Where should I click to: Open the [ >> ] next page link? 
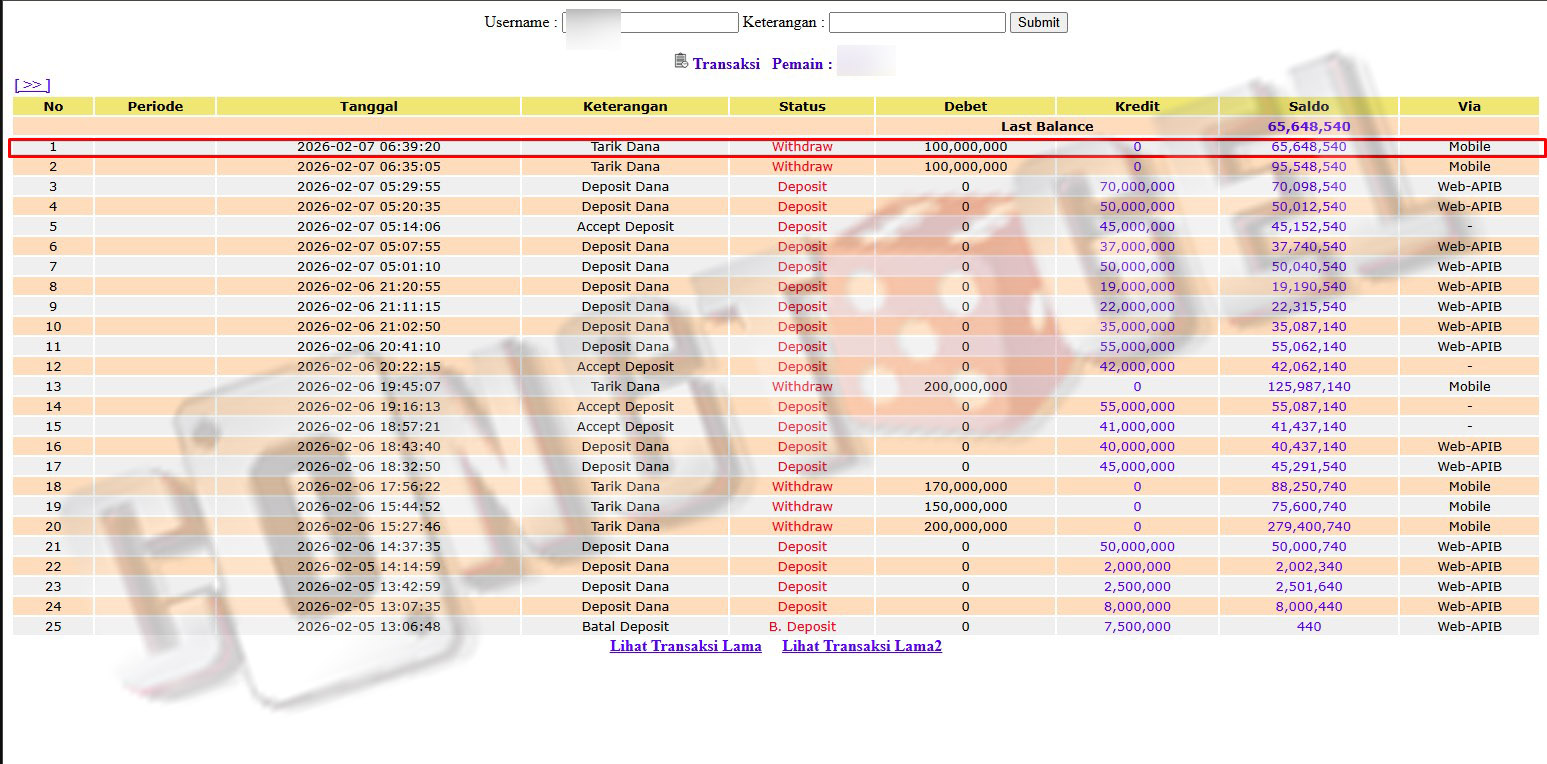[32, 85]
